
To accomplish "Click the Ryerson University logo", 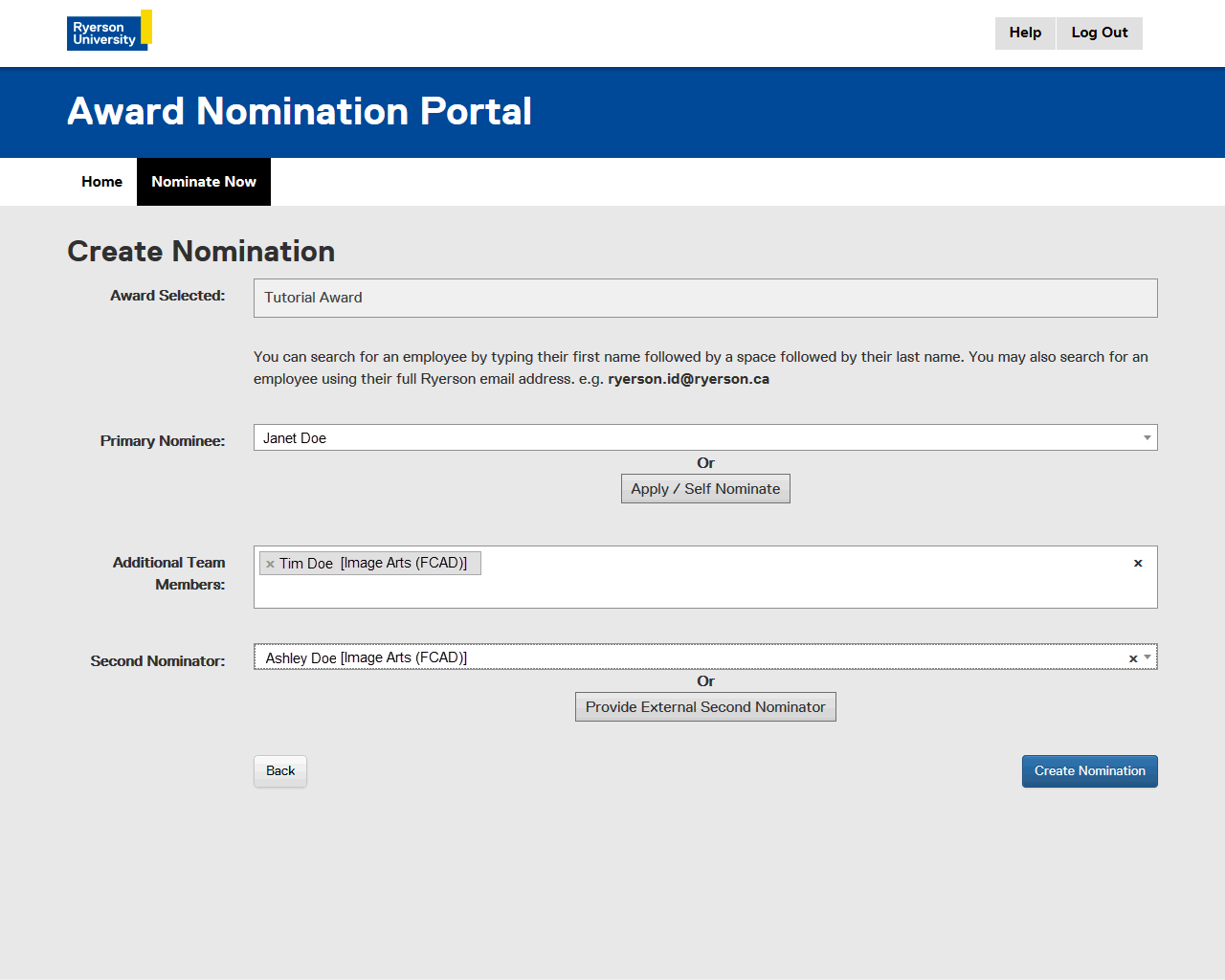I will [x=109, y=32].
